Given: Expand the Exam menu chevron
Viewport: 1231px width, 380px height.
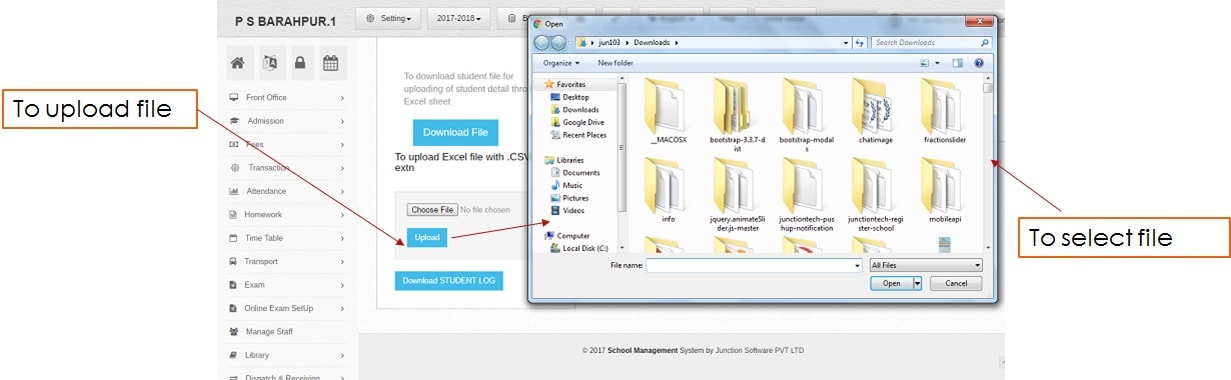Looking at the screenshot, I should 342,285.
